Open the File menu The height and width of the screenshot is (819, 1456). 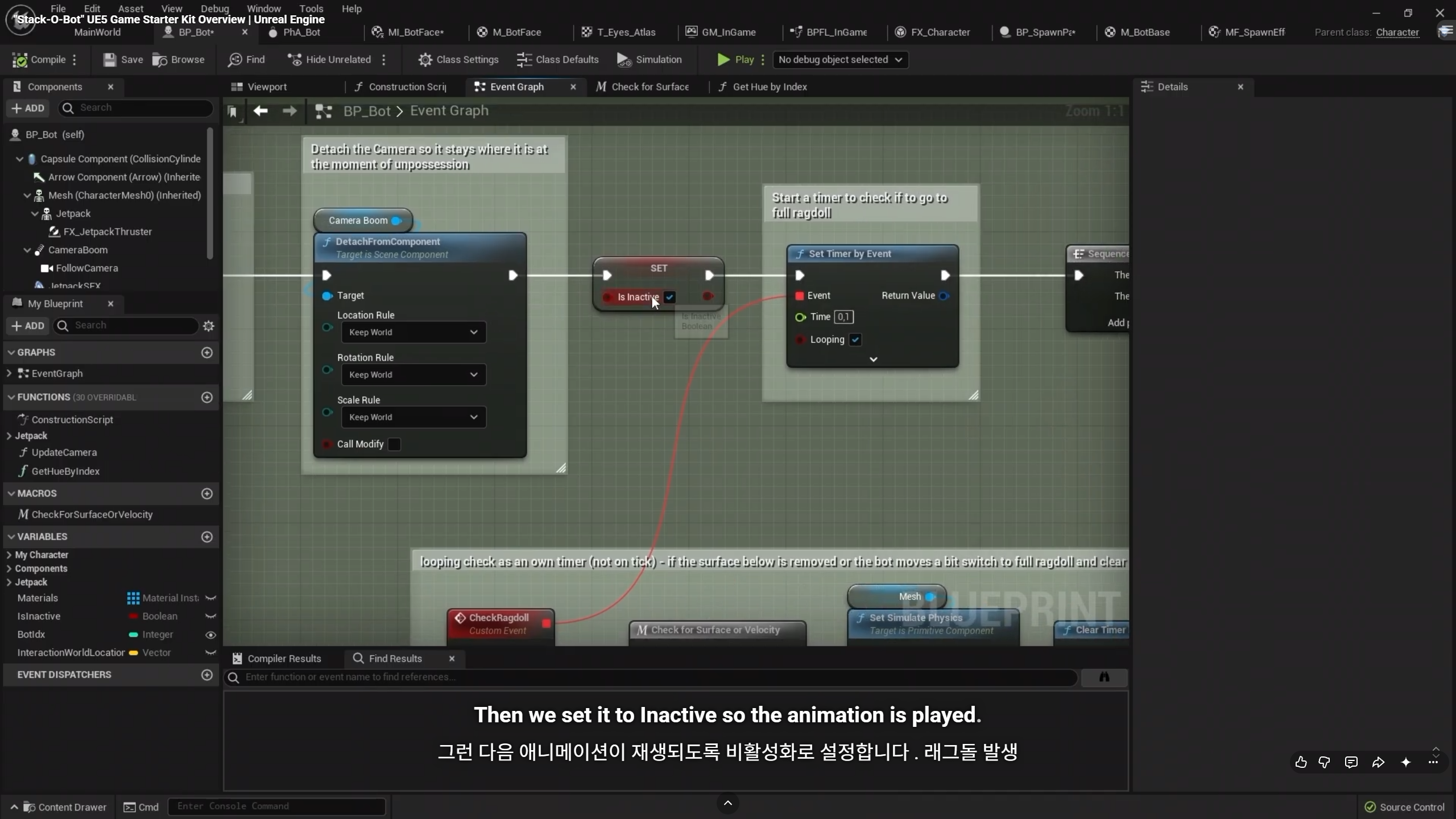tap(58, 9)
